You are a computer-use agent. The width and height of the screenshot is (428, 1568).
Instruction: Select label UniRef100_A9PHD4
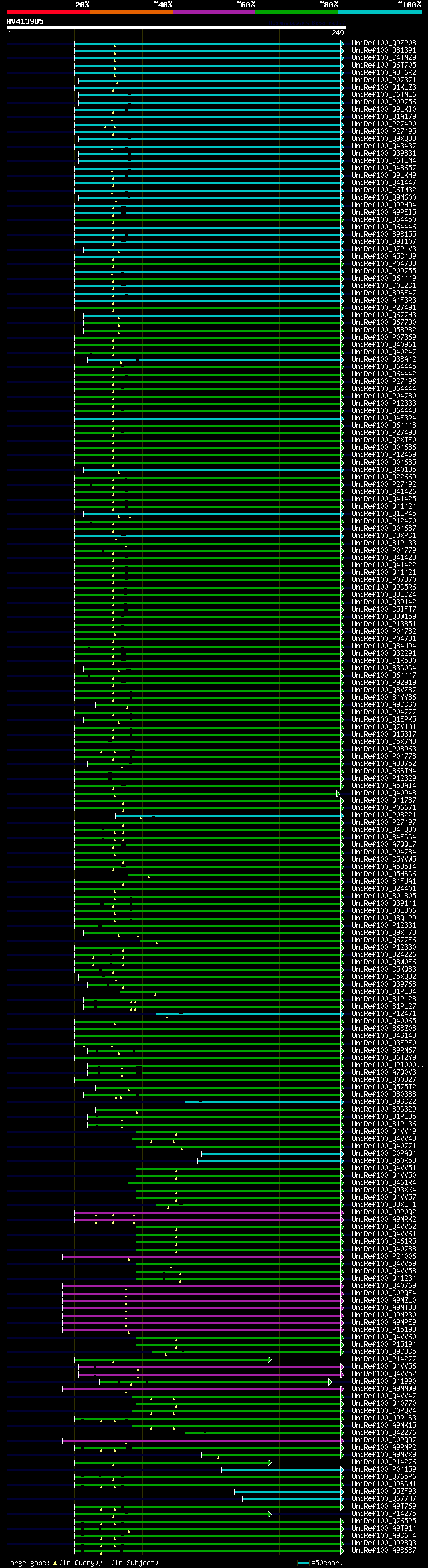[384, 205]
